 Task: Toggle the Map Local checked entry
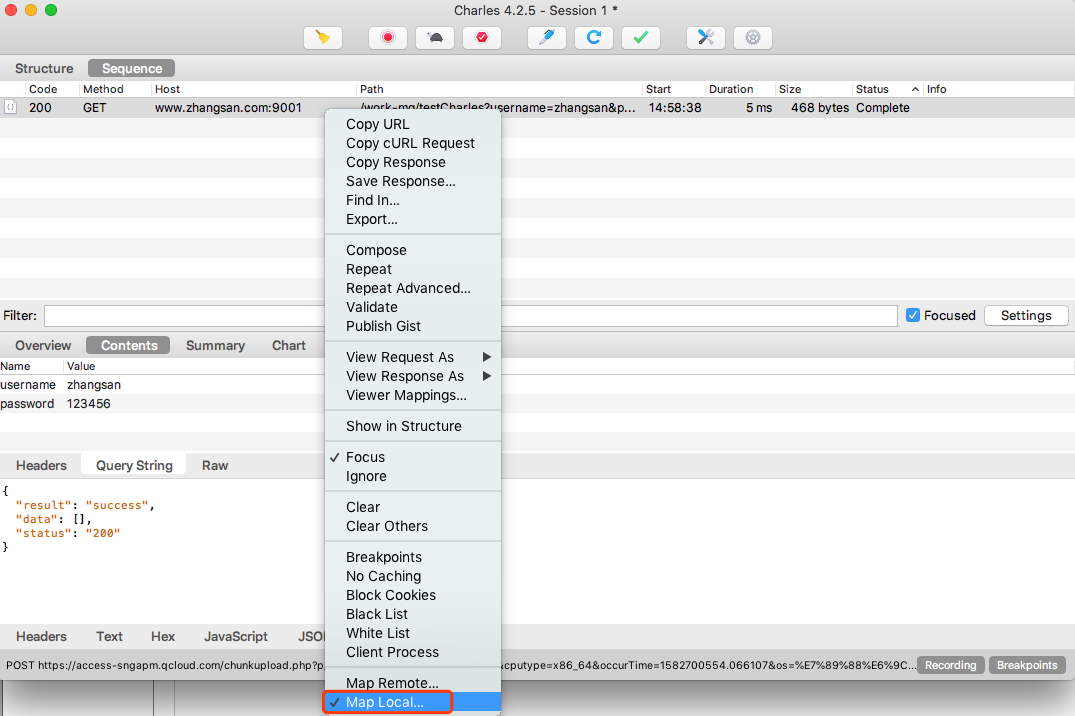click(413, 702)
